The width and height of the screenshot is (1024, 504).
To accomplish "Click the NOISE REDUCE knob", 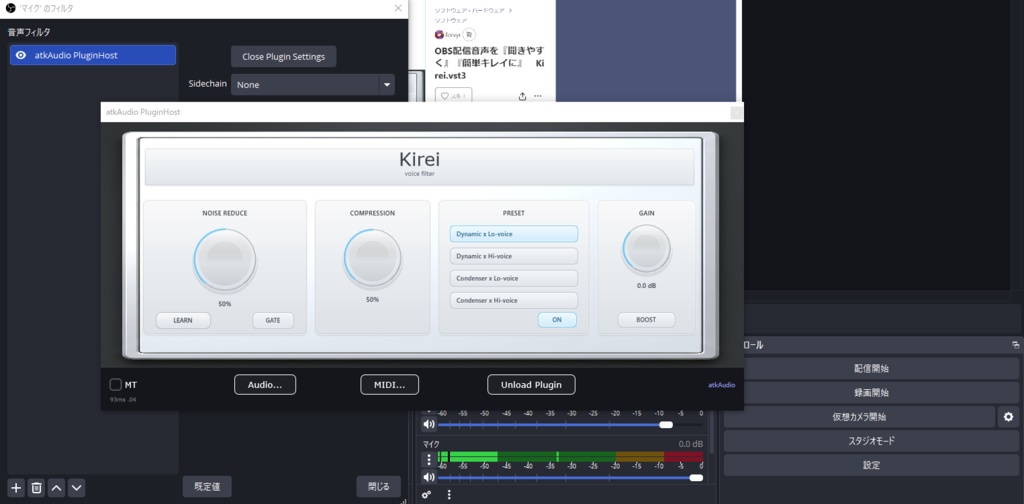I will tap(225, 260).
